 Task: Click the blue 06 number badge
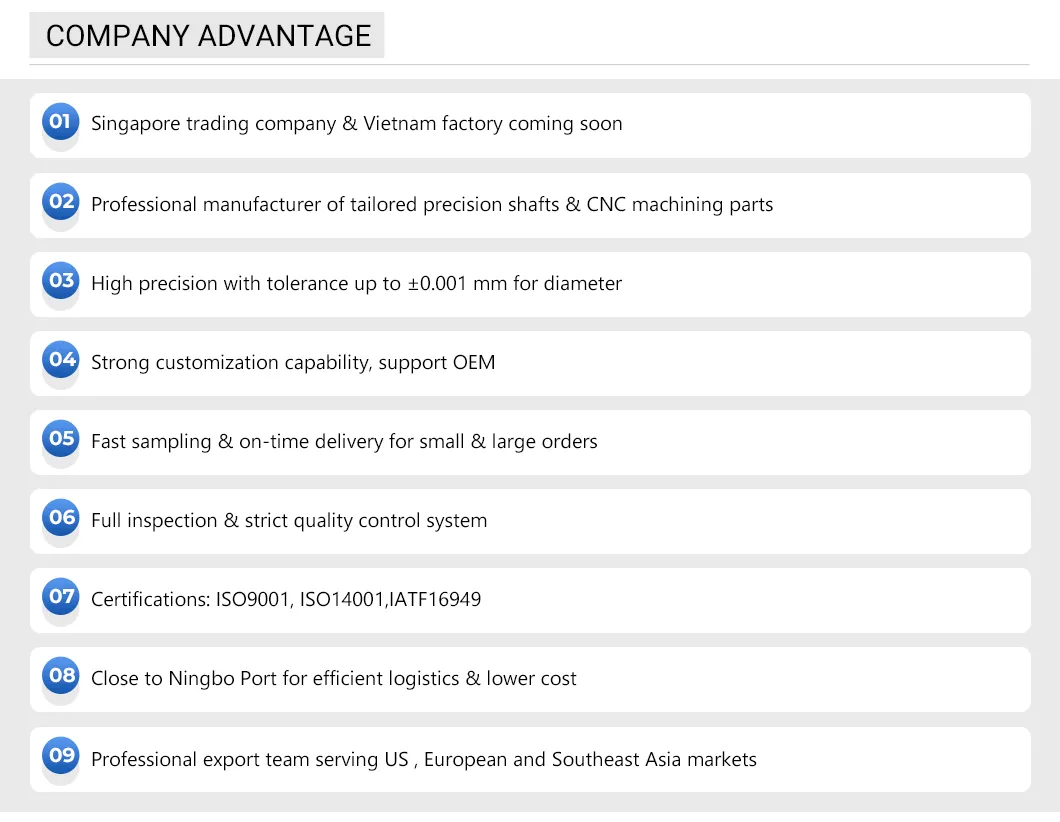[x=61, y=518]
